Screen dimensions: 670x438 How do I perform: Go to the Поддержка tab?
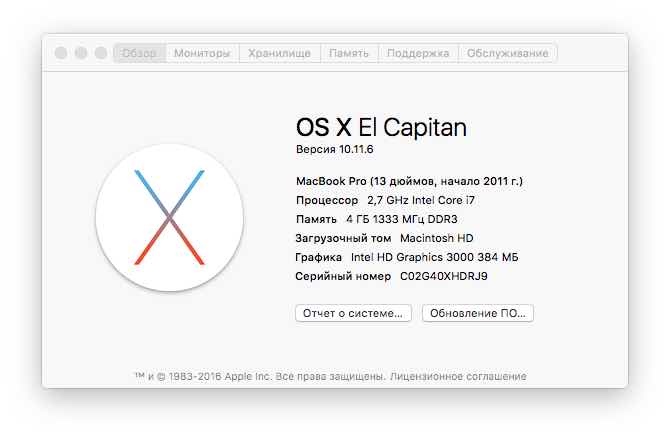(x=418, y=53)
